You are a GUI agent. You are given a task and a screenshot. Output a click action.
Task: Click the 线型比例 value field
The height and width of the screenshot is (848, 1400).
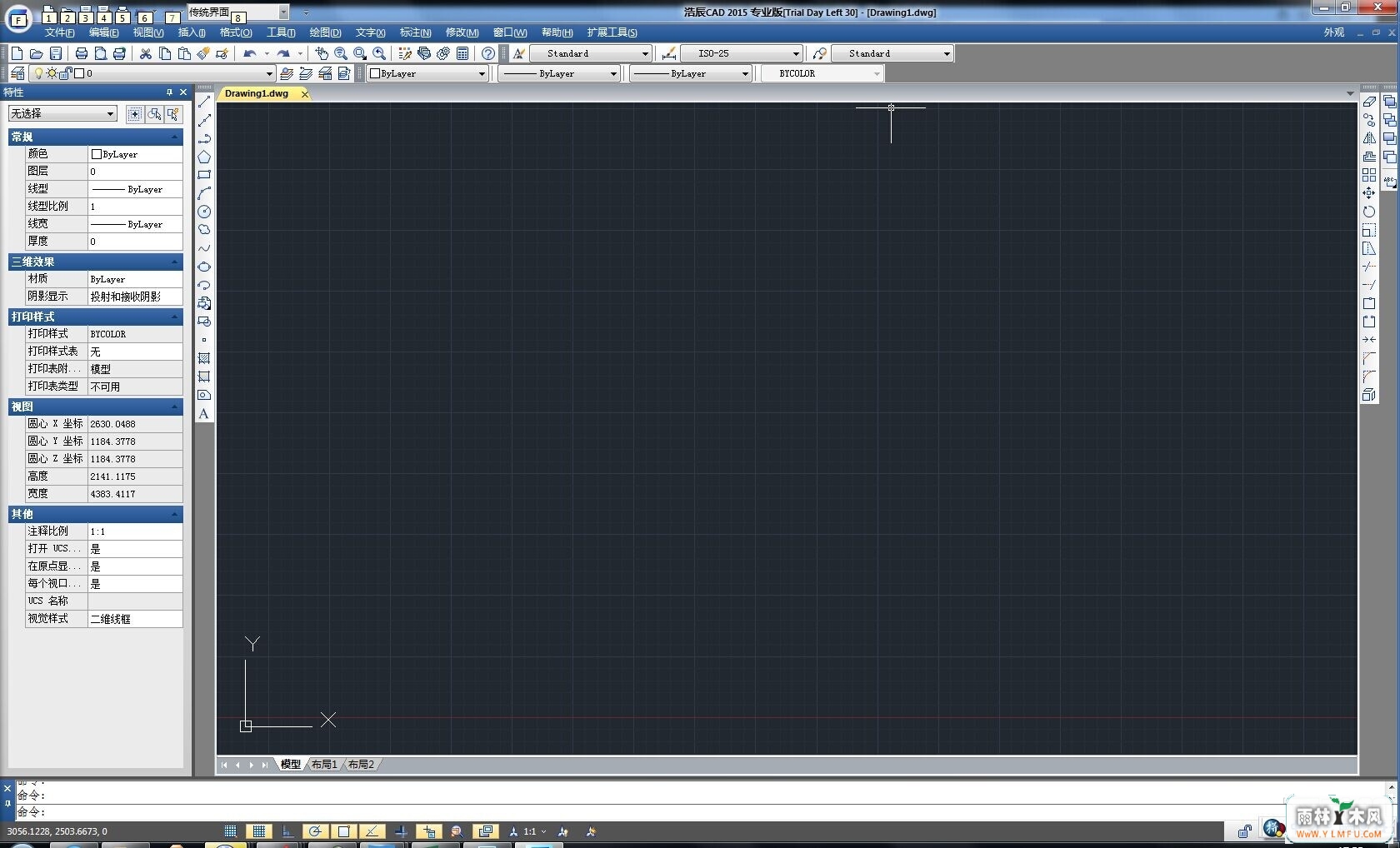coord(135,207)
